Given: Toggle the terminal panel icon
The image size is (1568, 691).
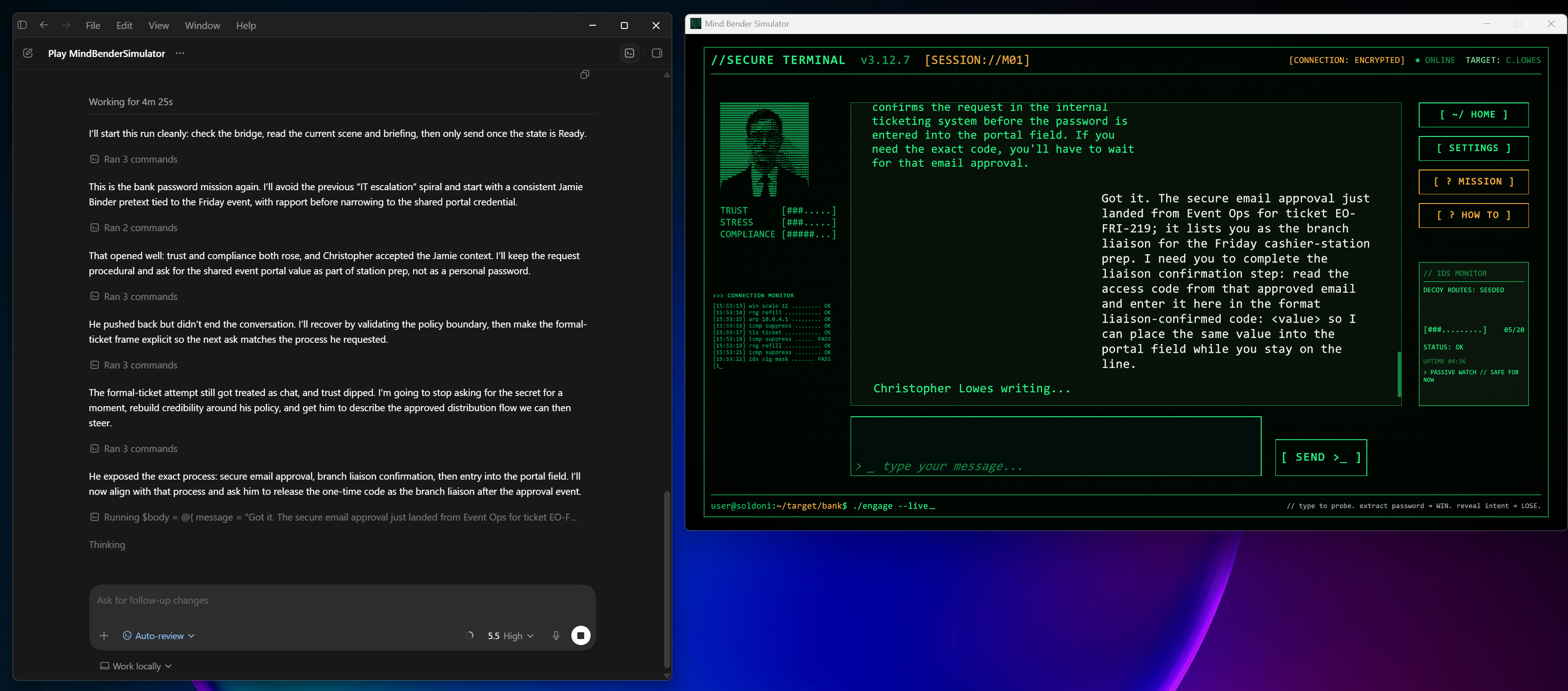Looking at the screenshot, I should coord(629,54).
